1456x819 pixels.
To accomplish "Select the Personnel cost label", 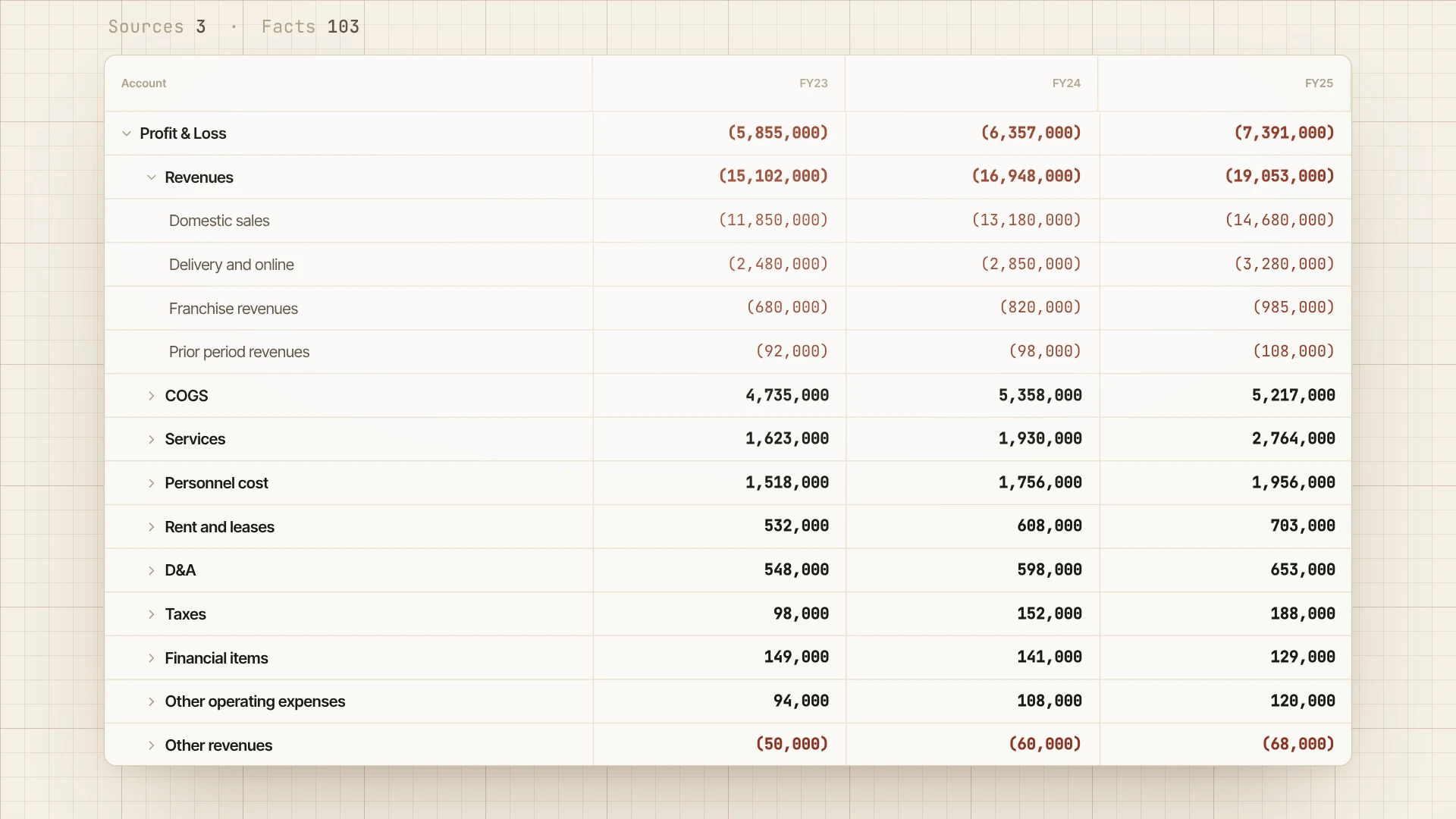I will [216, 483].
